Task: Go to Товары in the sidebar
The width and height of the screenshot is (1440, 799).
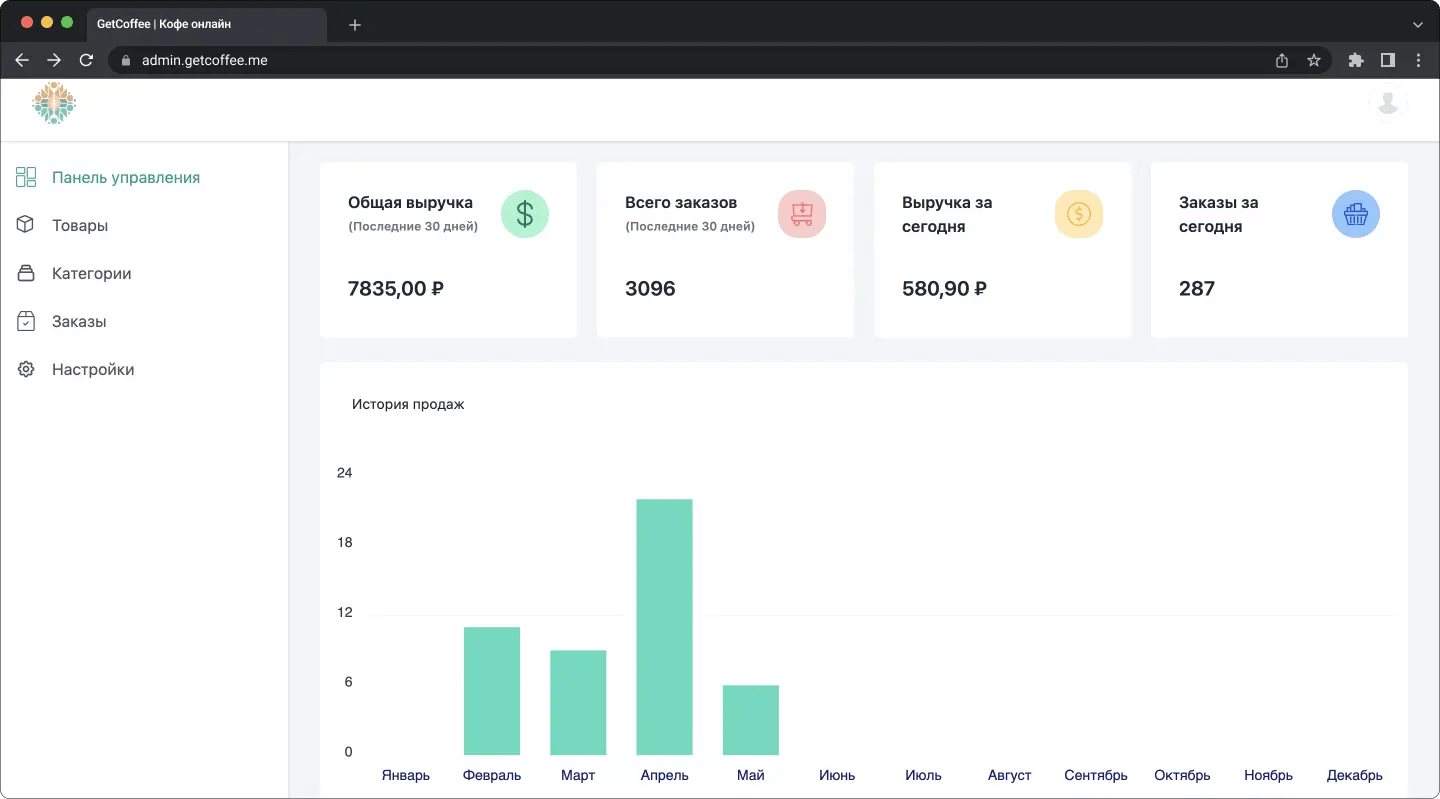Action: pyautogui.click(x=80, y=225)
